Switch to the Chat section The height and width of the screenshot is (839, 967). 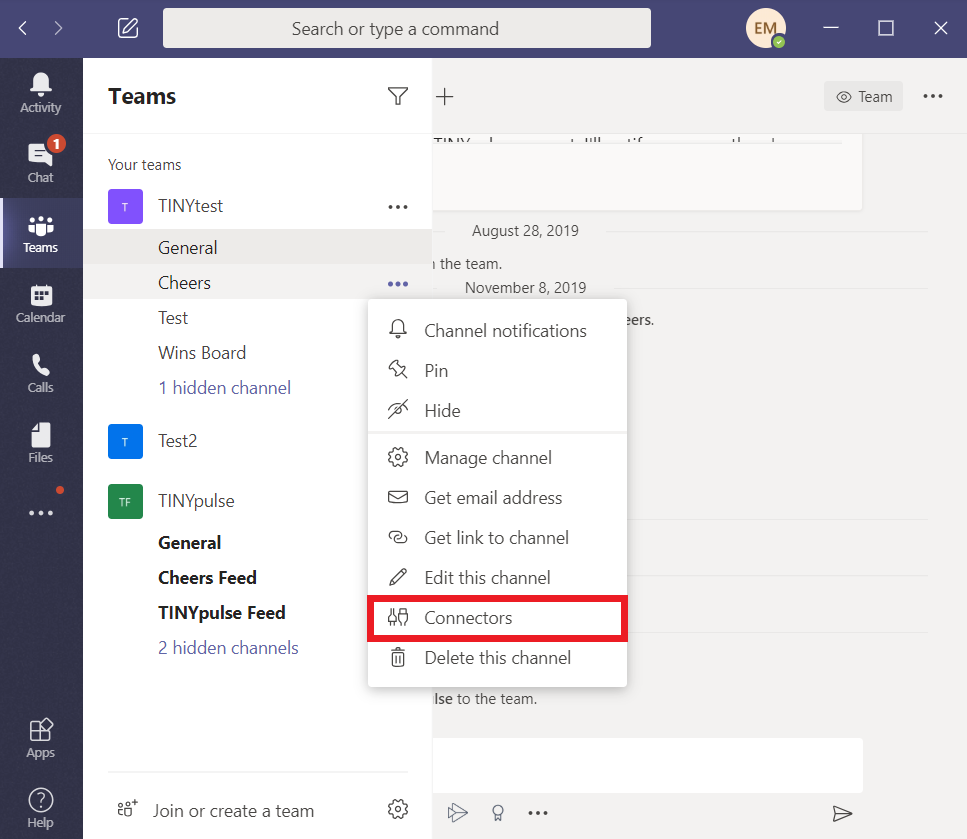click(41, 162)
